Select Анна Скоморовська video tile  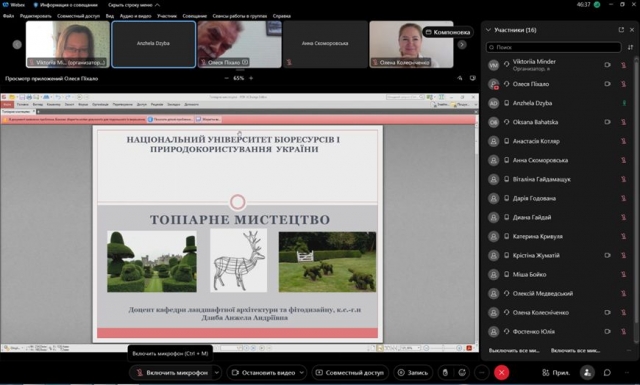click(x=325, y=44)
